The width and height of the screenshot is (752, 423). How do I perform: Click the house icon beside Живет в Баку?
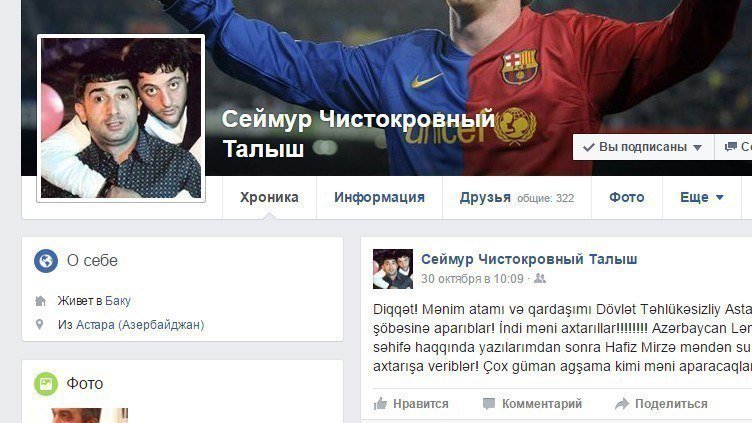click(x=40, y=301)
